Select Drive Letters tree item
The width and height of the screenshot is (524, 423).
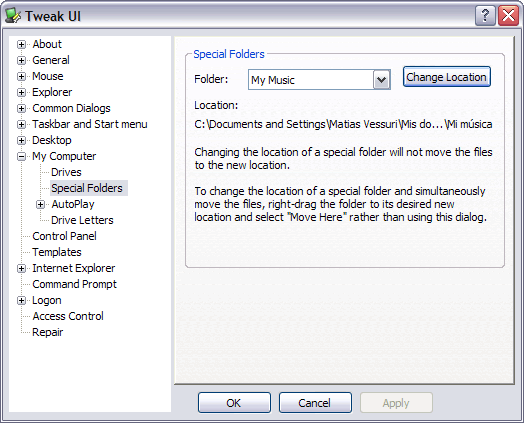(82, 220)
